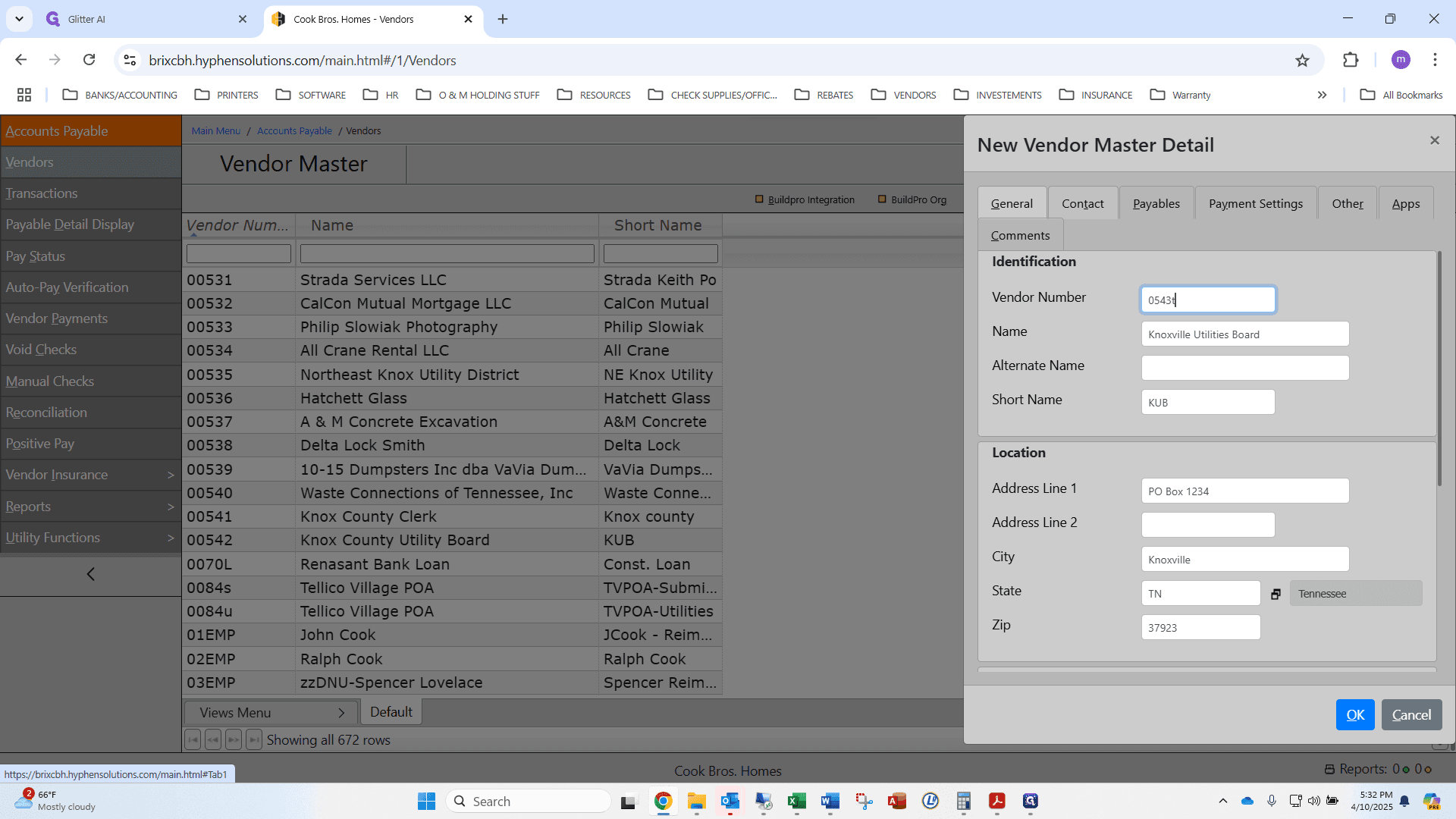Open the BANKS/ACCOUNTING bookmark folder
Viewport: 1456px width, 819px height.
120,95
